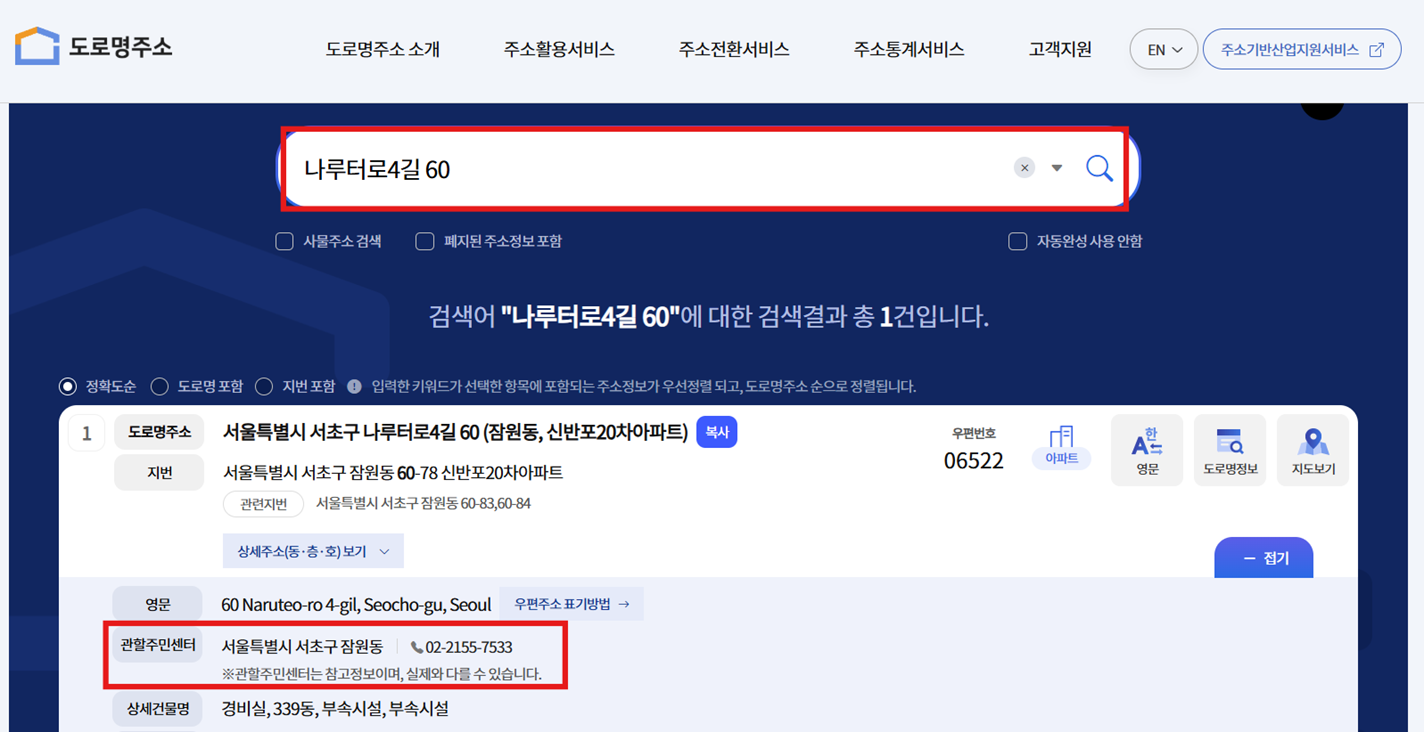Viewport: 1424px width, 732px height.
Task: Click the phone number 02-2155-7533
Action: (469, 648)
